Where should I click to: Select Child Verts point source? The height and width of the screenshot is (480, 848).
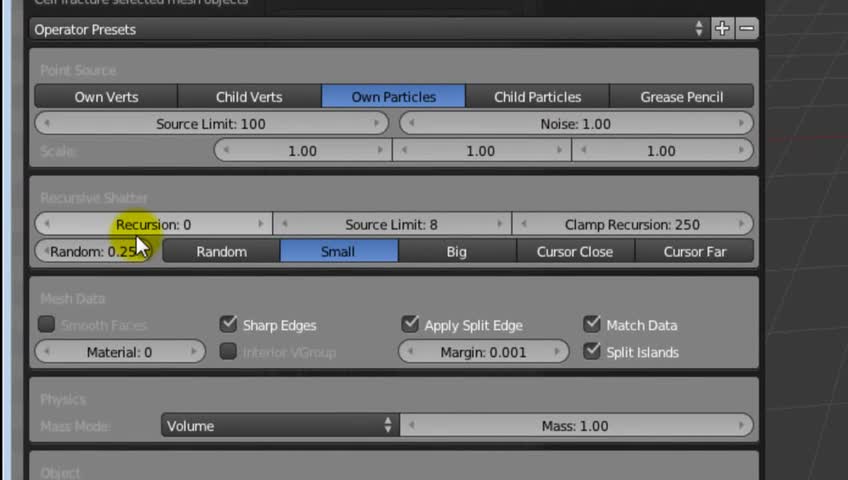tap(249, 97)
